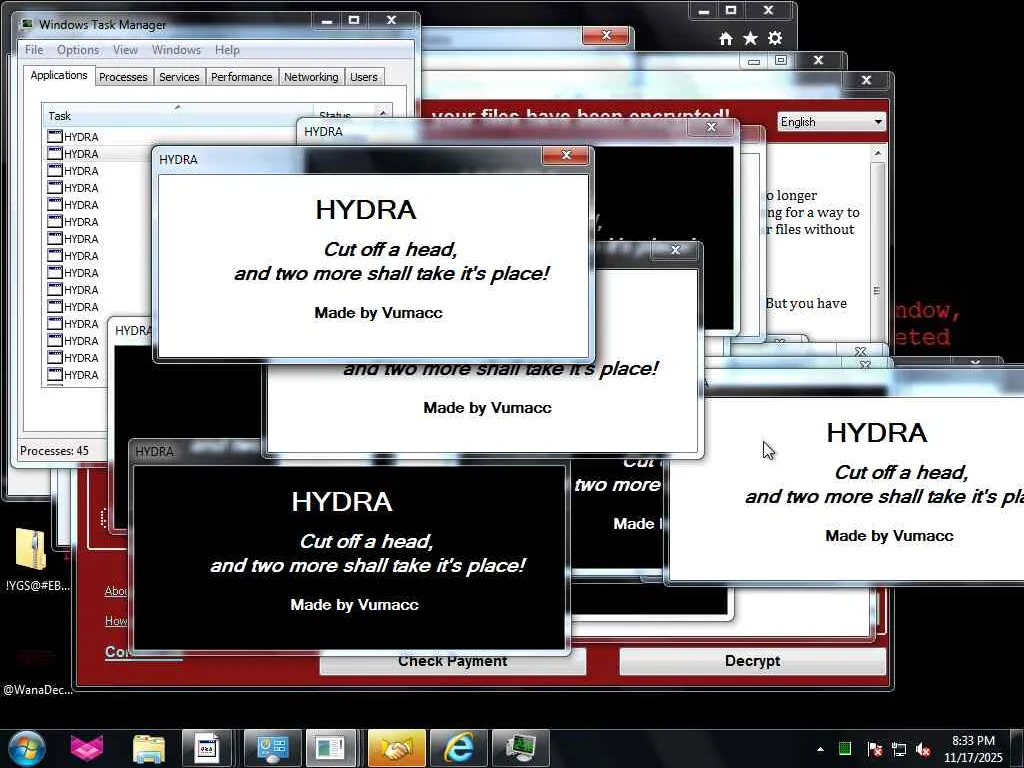Switch to the Networking tab
This screenshot has width=1024, height=768.
pos(311,77)
